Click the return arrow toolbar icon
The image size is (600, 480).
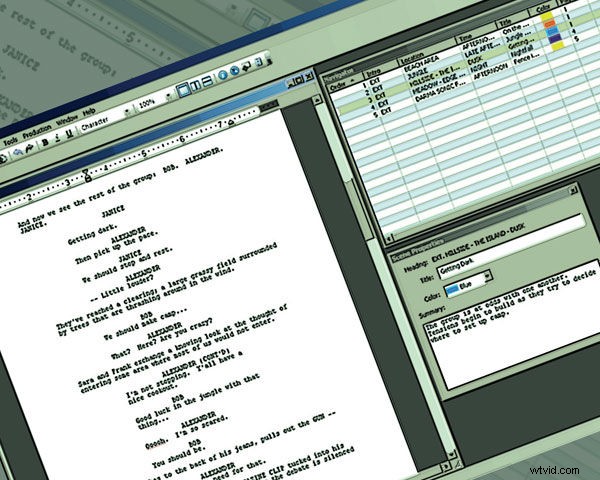point(246,66)
